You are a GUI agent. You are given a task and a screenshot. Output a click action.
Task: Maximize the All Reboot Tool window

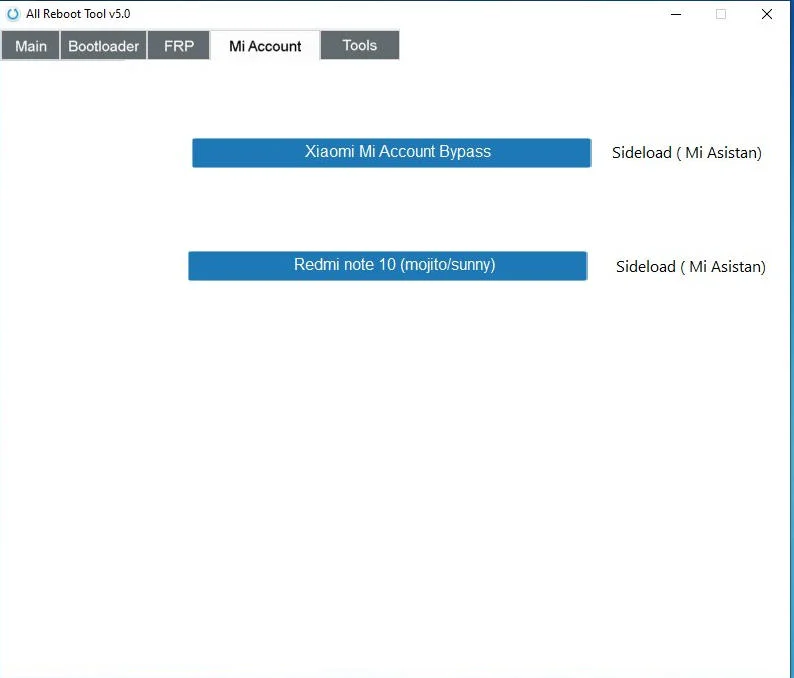point(721,14)
